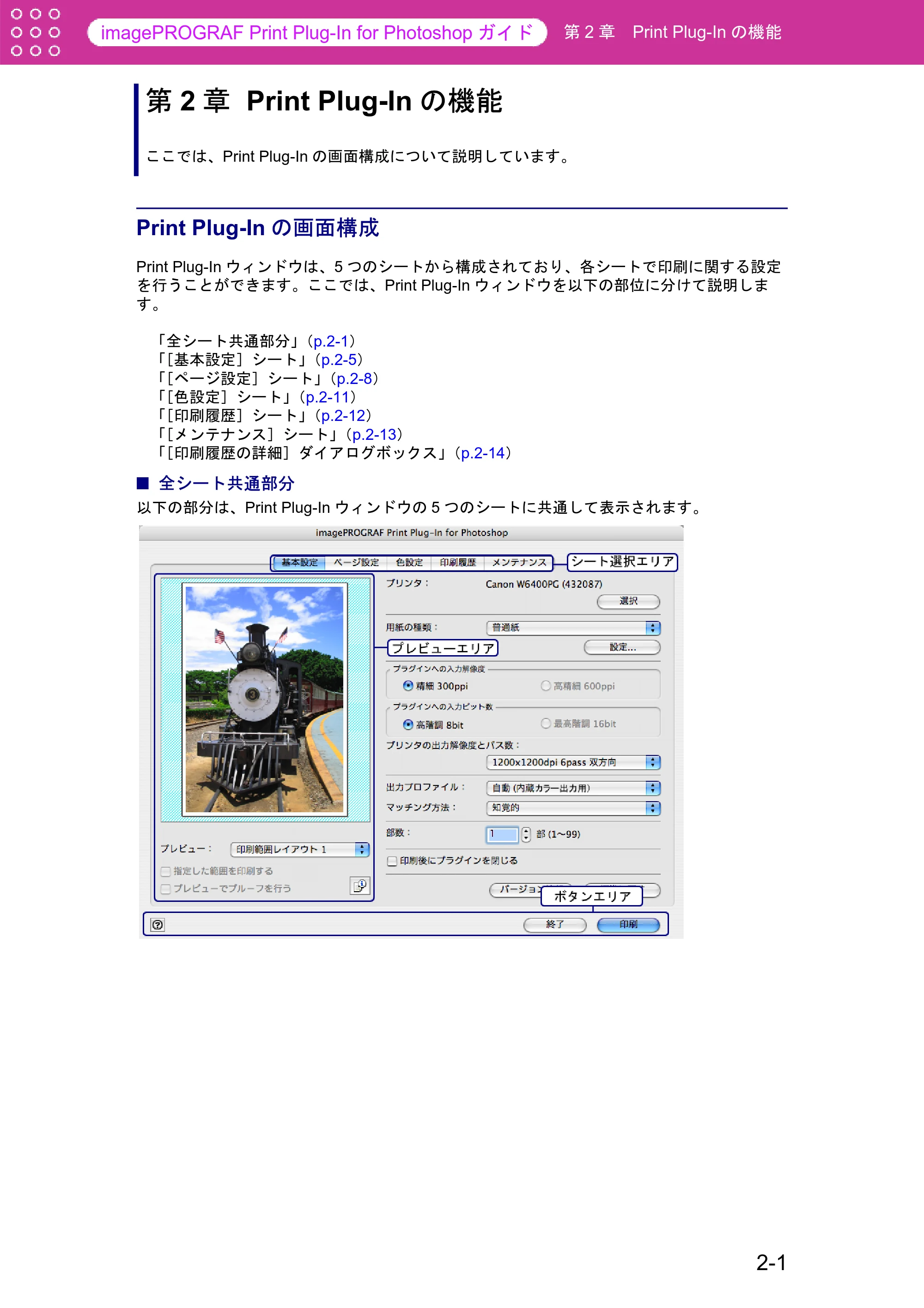Switch to the 色設定 tab
This screenshot has width=924, height=1308.
point(409,563)
